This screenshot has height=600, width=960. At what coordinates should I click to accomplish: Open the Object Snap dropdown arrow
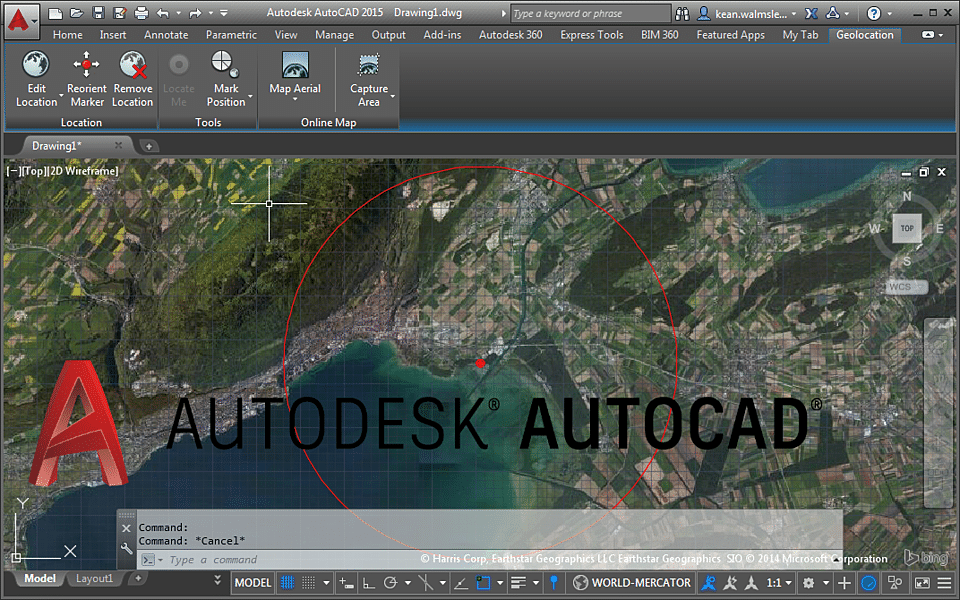[x=498, y=582]
